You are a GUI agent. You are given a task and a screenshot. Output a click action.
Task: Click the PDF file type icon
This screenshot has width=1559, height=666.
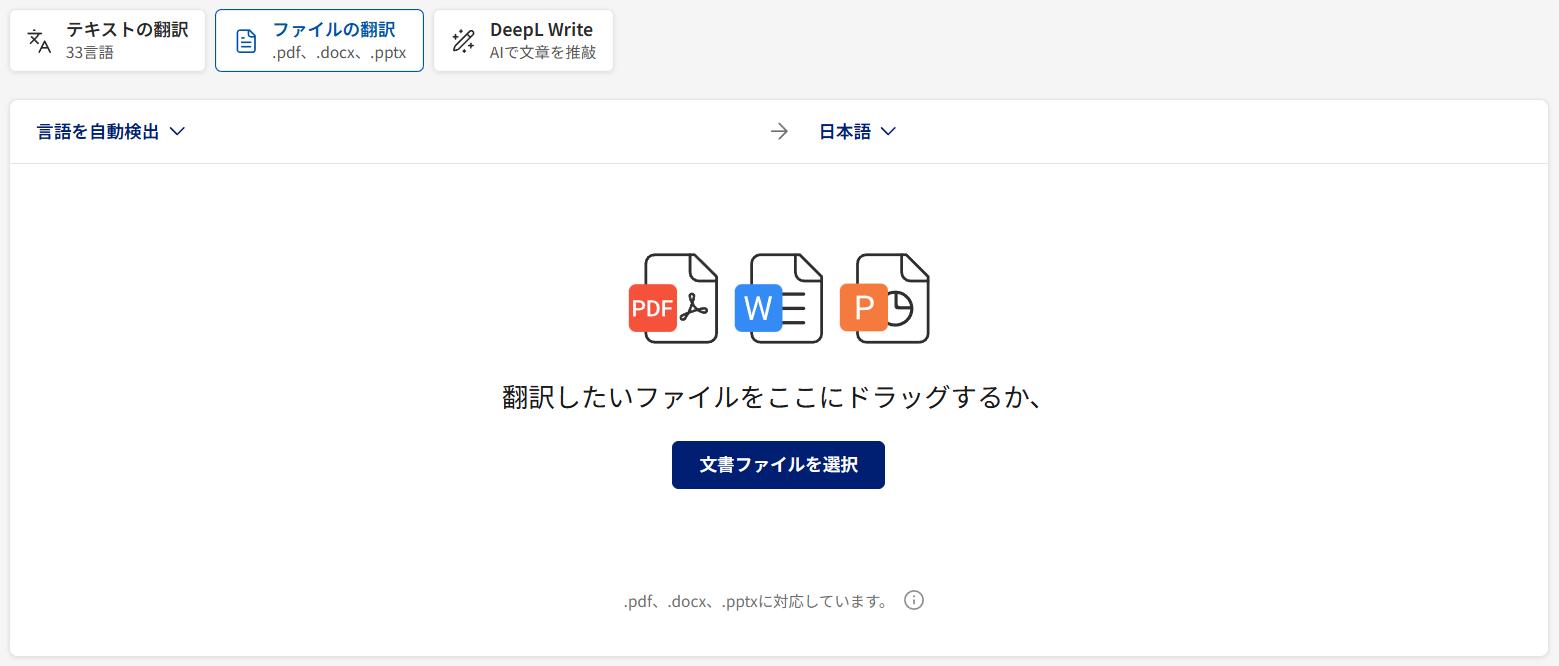[x=674, y=298]
